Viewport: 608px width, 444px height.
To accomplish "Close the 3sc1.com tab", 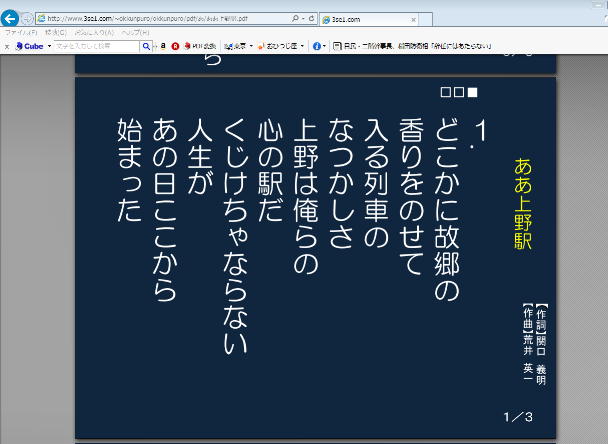I will click(413, 19).
